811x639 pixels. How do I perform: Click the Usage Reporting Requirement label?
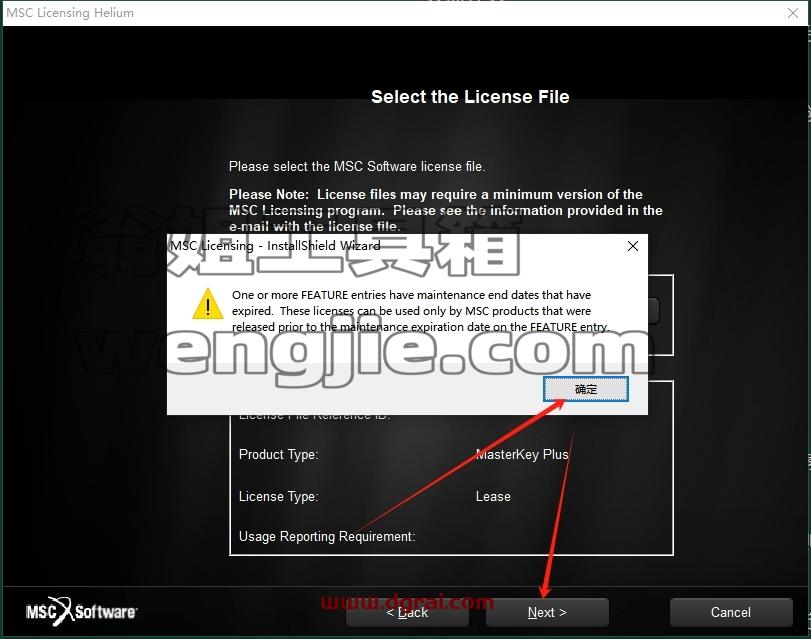point(327,537)
